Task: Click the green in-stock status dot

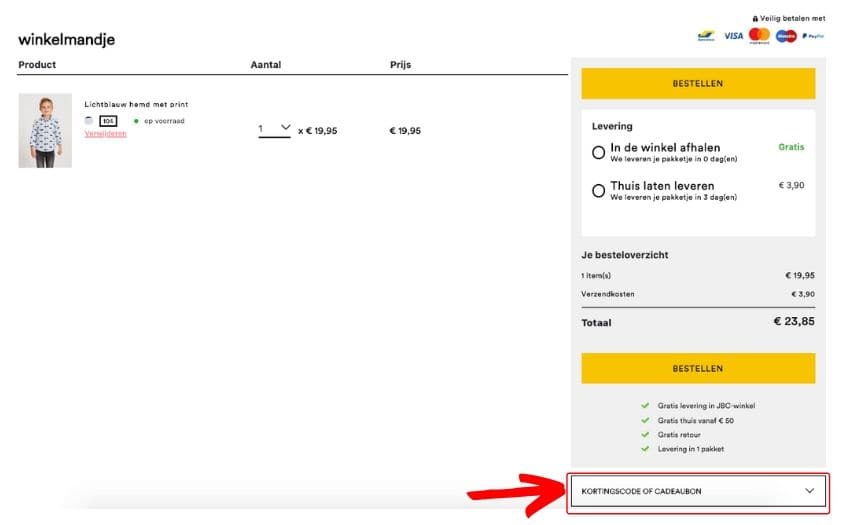Action: click(136, 121)
